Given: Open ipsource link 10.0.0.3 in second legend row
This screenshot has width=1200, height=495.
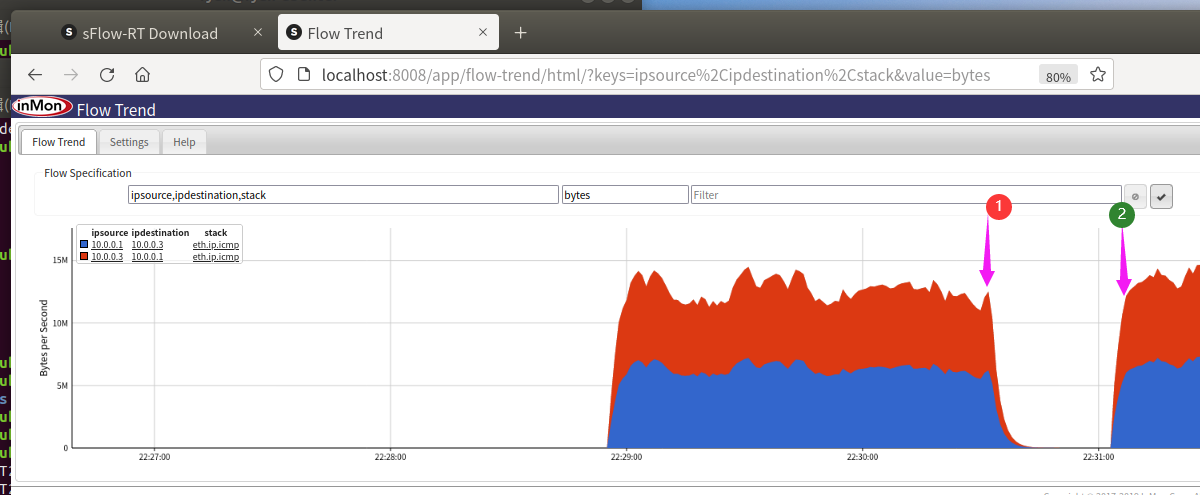Looking at the screenshot, I should coord(107,257).
